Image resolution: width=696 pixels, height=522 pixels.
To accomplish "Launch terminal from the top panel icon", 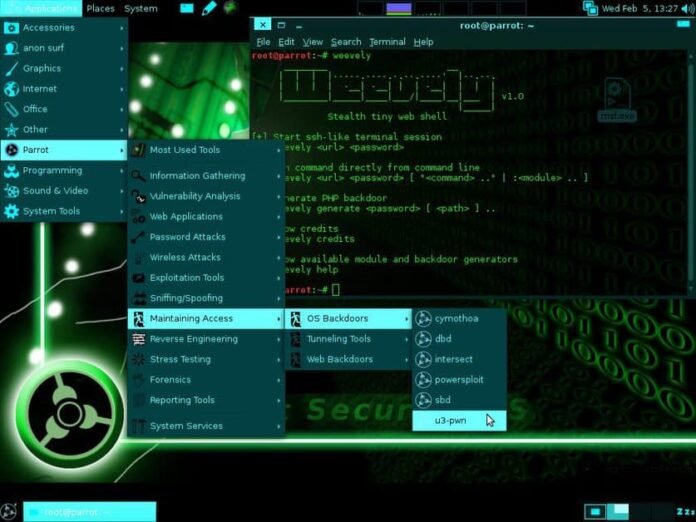I will [186, 8].
